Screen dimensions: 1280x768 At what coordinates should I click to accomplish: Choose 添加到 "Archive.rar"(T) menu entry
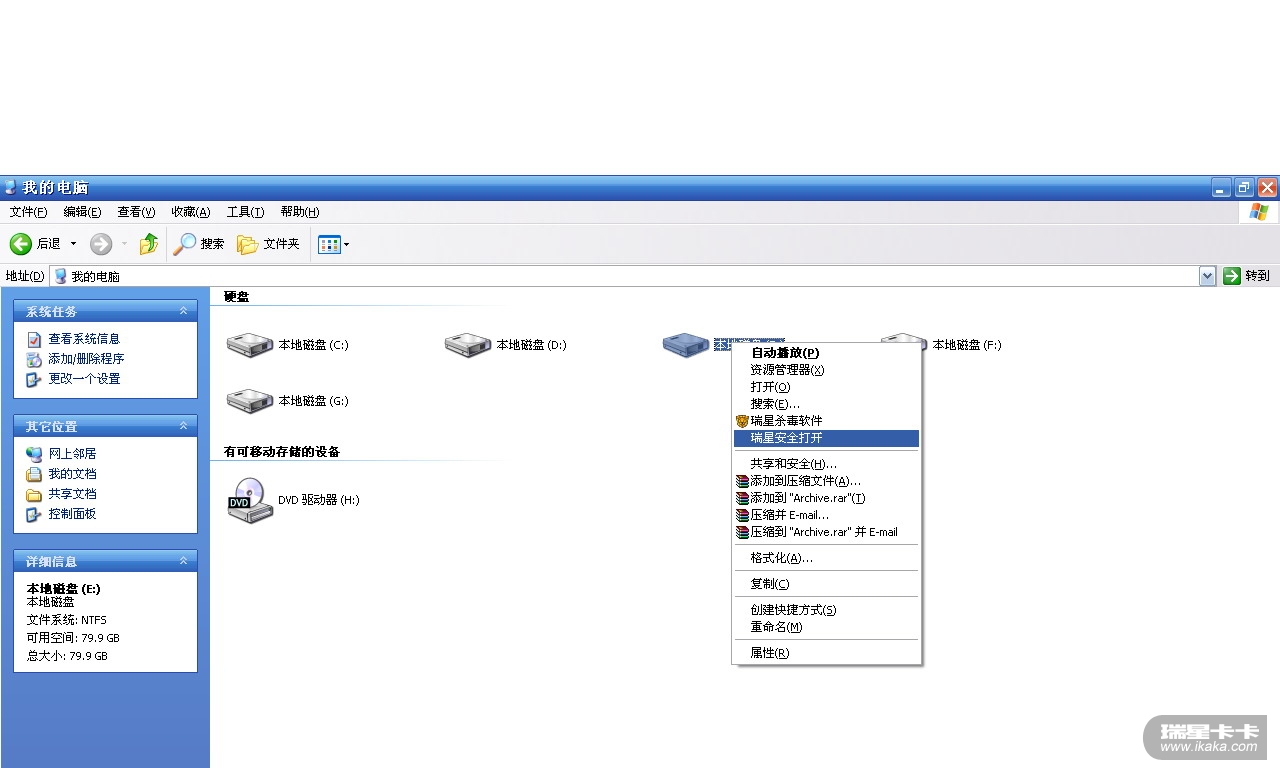click(x=826, y=498)
